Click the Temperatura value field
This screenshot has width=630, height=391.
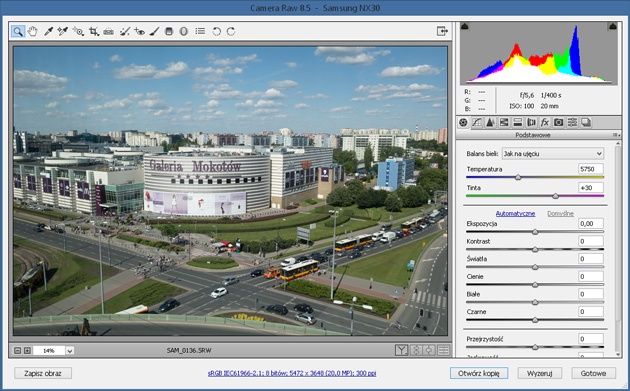pyautogui.click(x=591, y=169)
